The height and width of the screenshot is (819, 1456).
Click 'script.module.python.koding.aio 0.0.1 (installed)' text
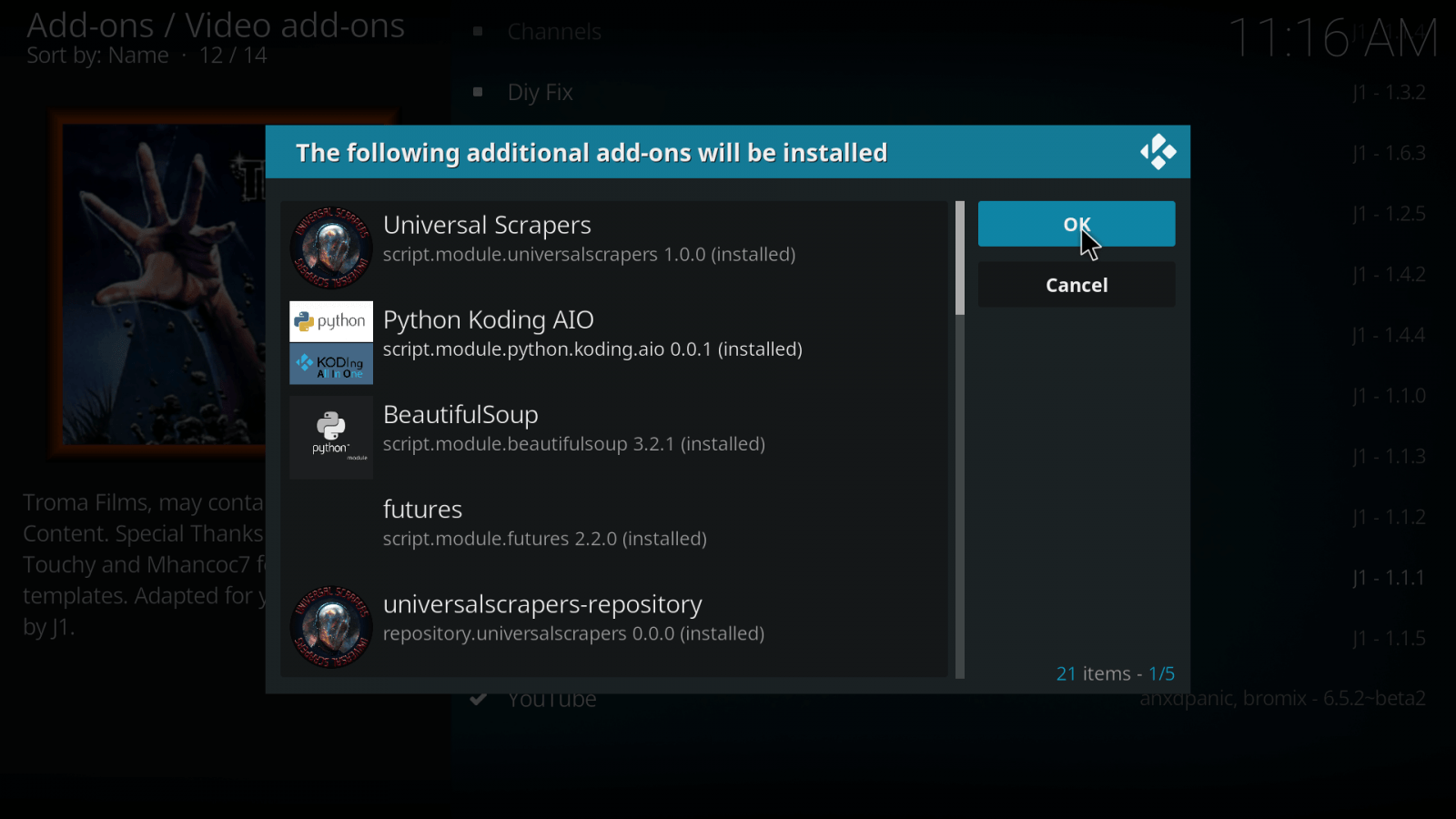coord(592,349)
